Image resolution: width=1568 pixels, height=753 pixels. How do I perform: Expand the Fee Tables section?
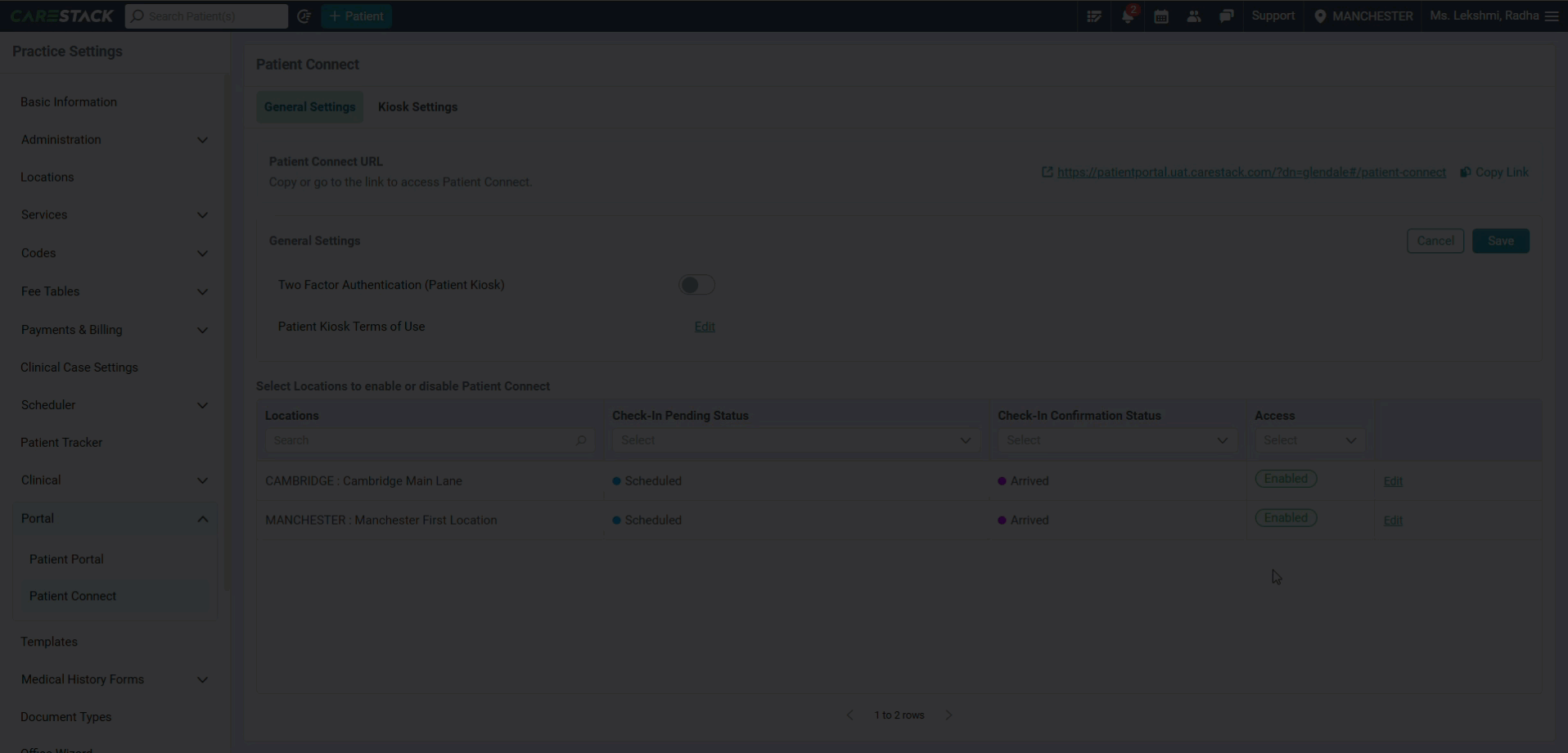pos(115,291)
